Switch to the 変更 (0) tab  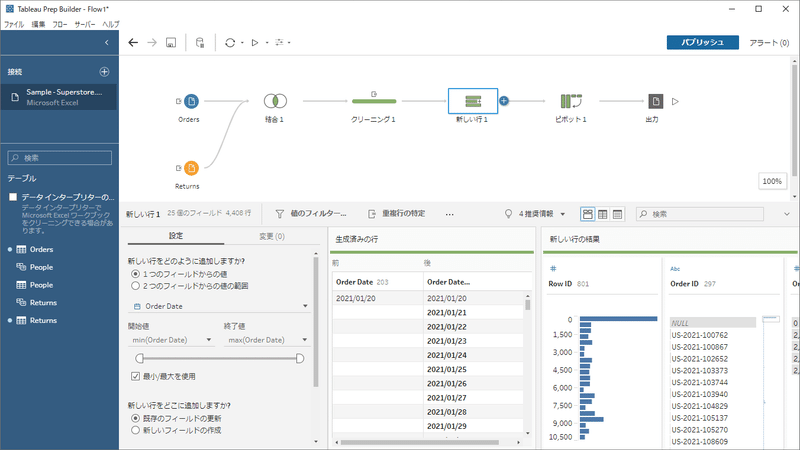272,237
